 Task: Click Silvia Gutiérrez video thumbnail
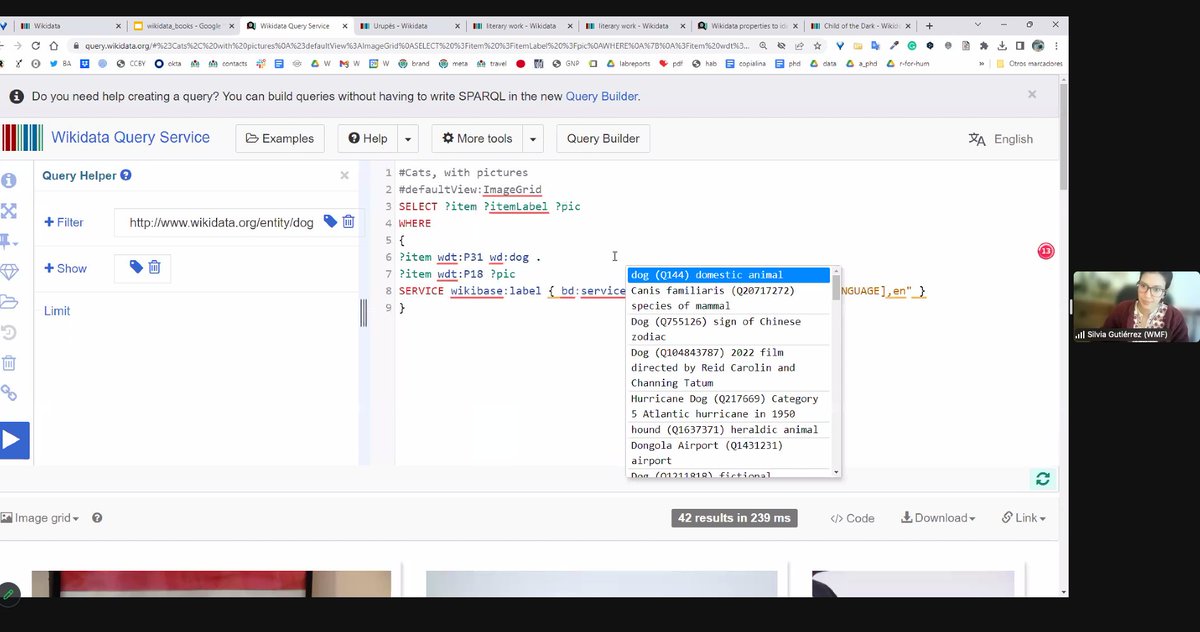tap(1137, 307)
